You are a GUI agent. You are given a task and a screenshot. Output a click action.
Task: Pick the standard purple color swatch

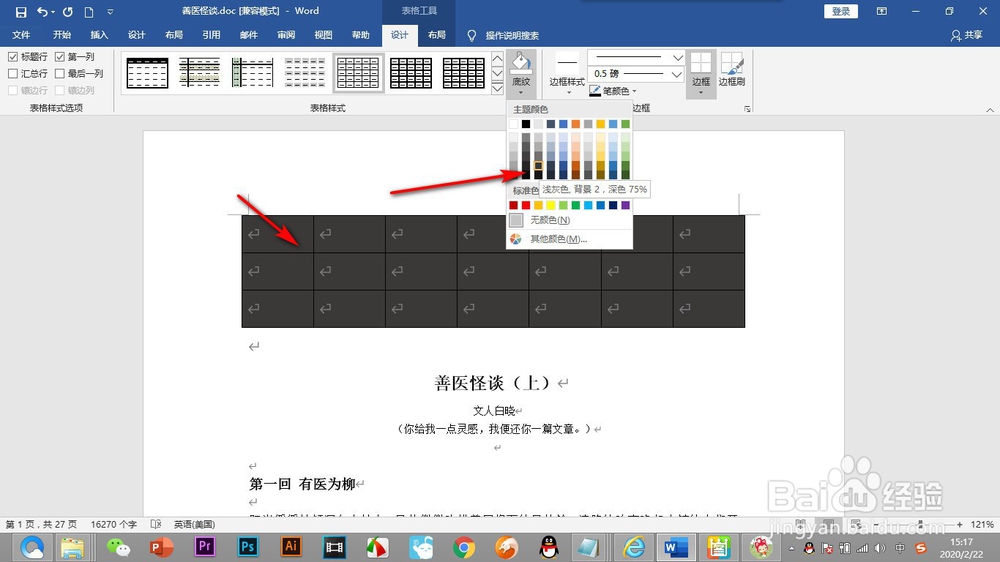tap(625, 205)
